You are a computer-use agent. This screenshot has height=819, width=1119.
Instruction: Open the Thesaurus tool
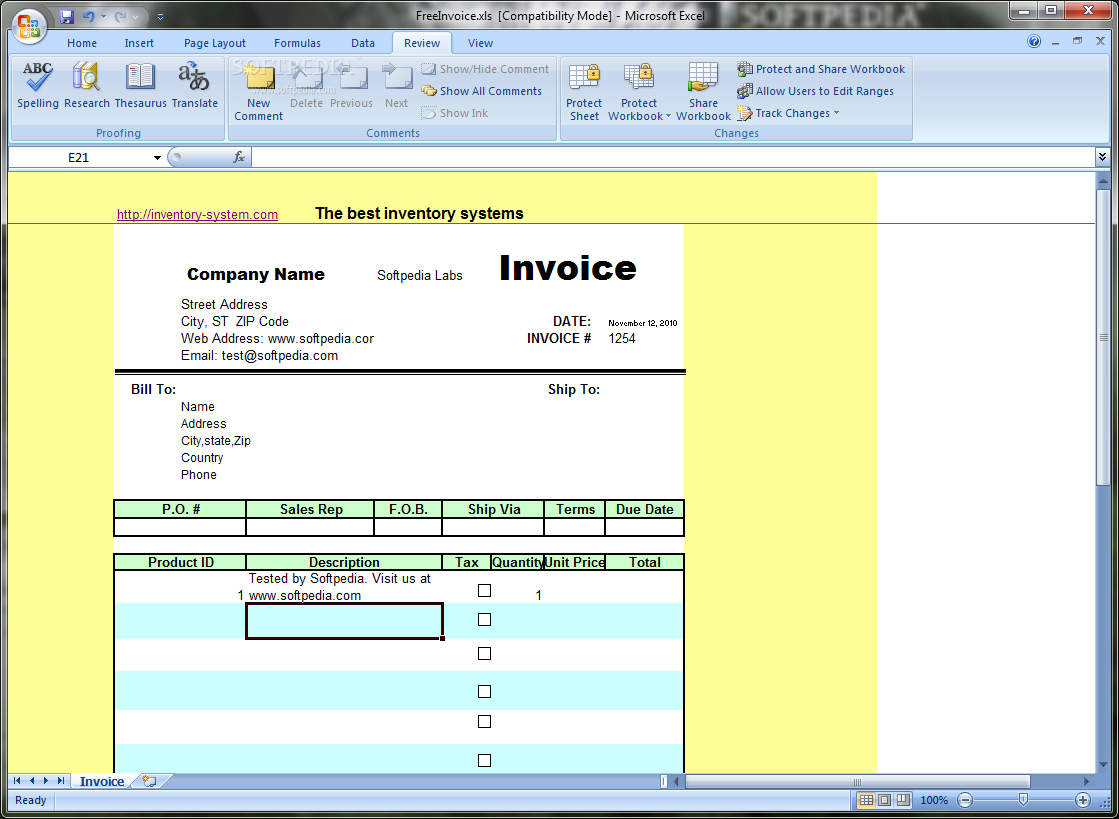point(141,85)
